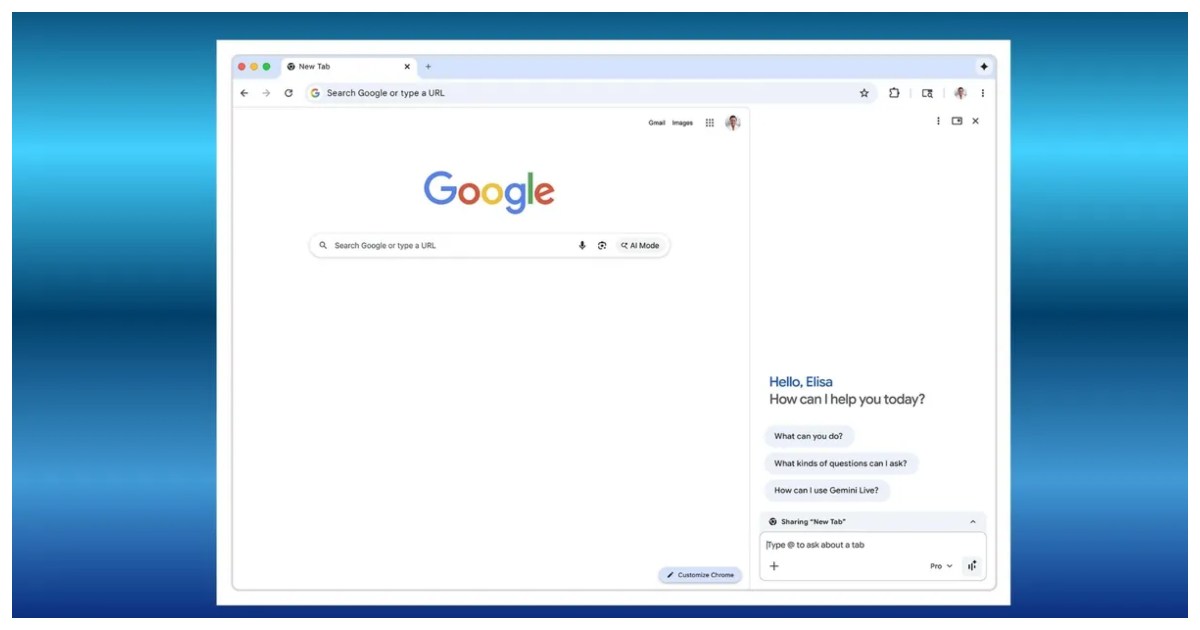Viewport: 1200px width, 630px height.
Task: Open Gemini panel more options menu
Action: pyautogui.click(x=938, y=121)
